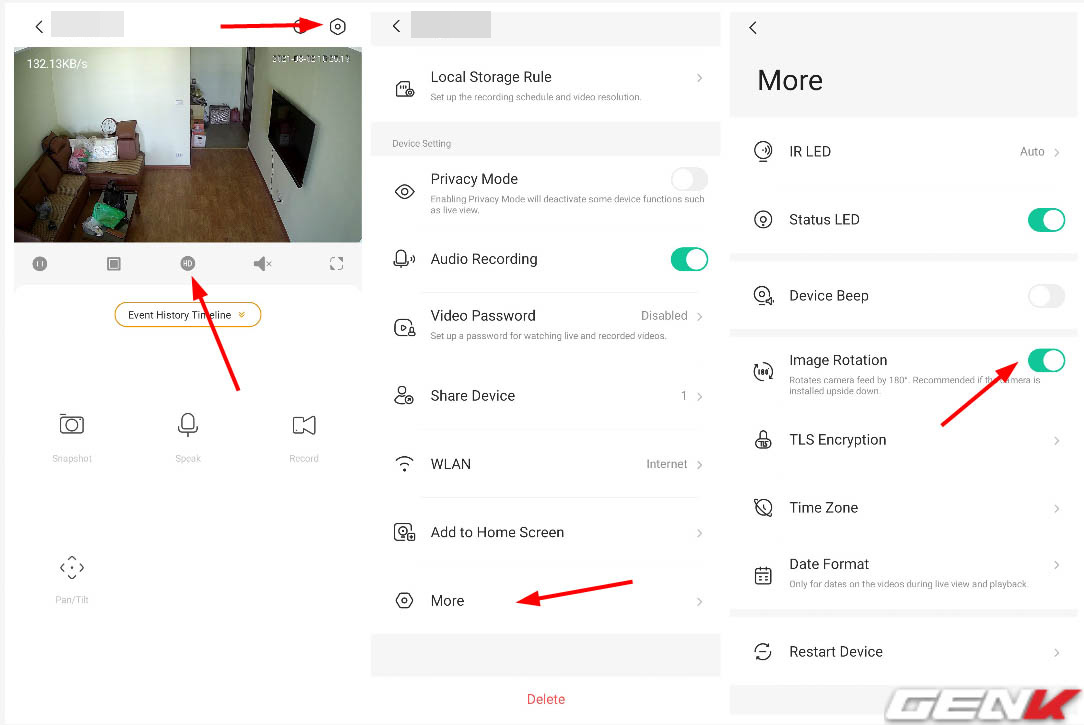1084x725 pixels.
Task: Unmute the camera audio speaker icon
Action: [262, 264]
